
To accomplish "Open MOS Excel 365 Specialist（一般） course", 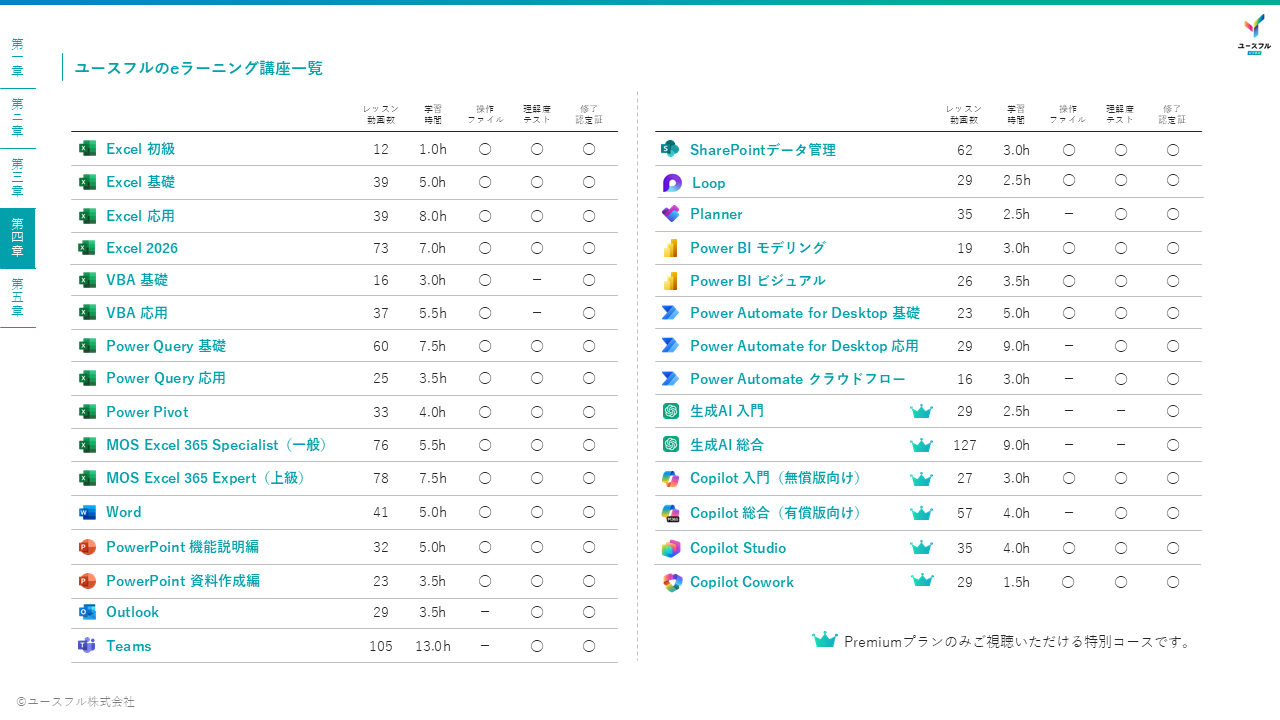I will pyautogui.click(x=218, y=445).
